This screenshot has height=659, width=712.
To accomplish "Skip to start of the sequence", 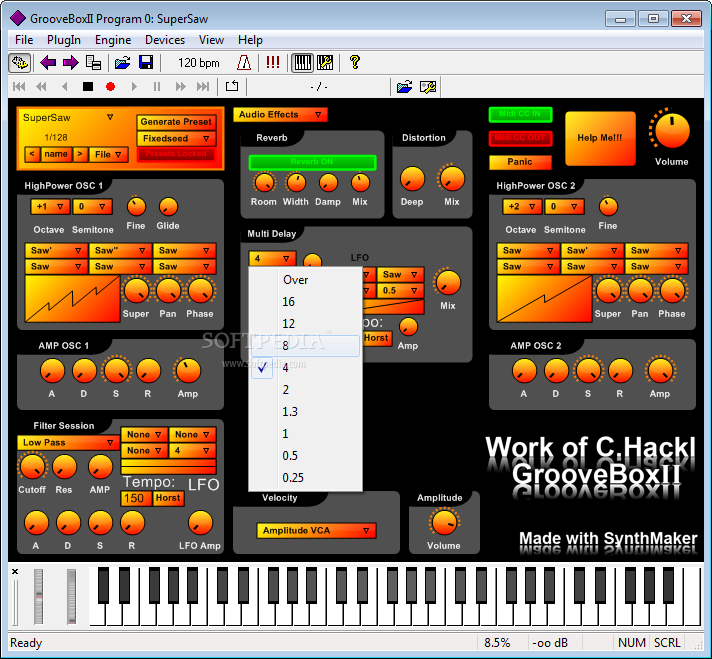I will coord(19,86).
